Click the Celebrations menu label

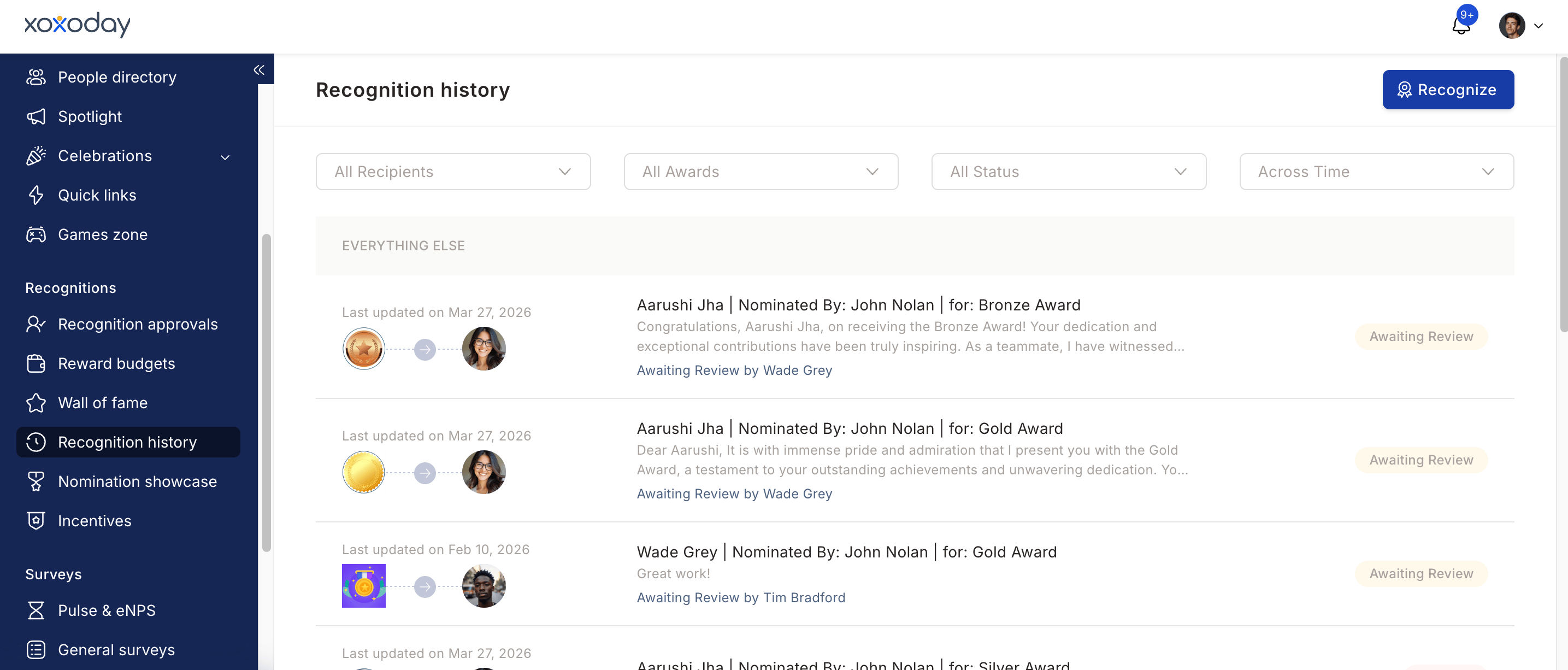[x=105, y=156]
